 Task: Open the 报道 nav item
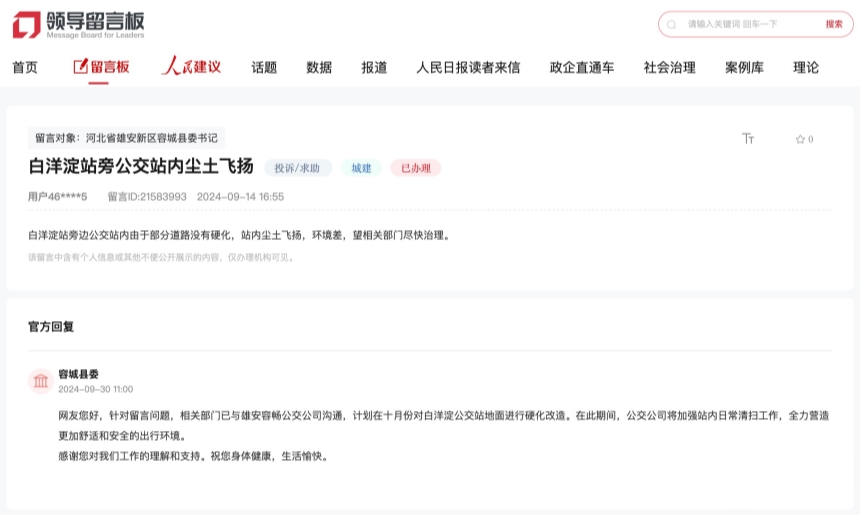[374, 67]
